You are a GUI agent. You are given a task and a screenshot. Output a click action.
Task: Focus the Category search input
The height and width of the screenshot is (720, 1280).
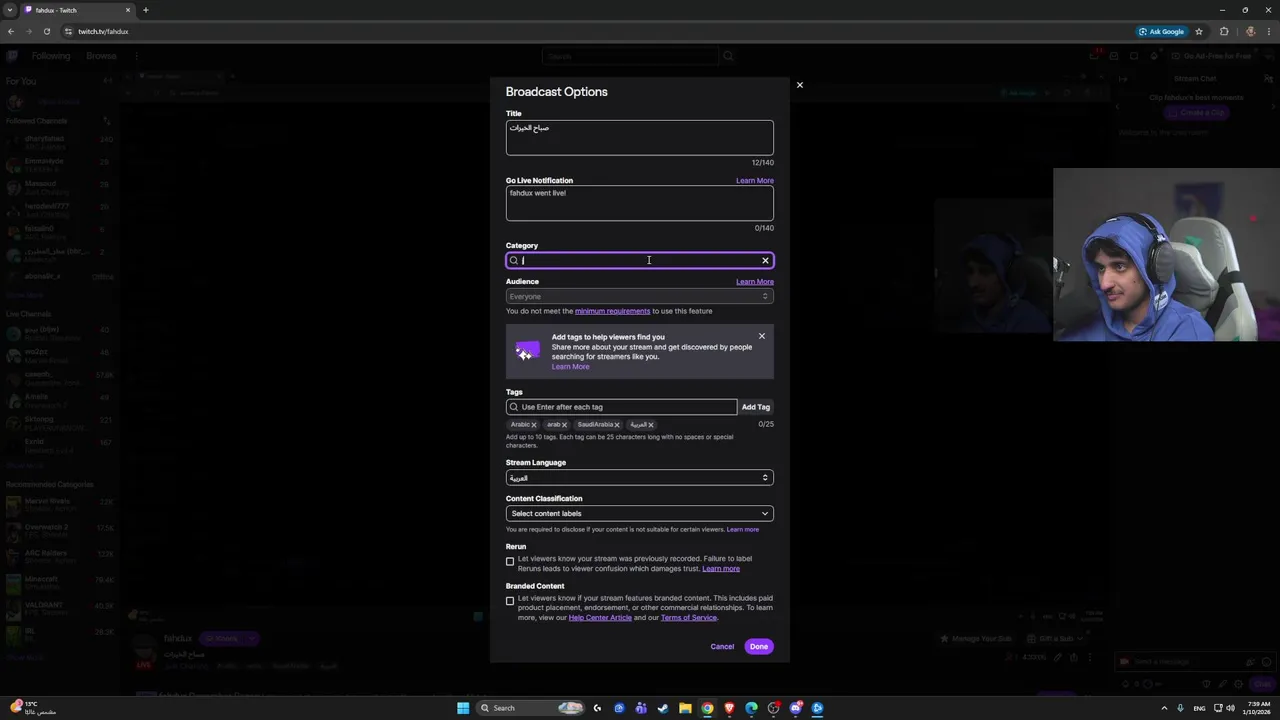coord(640,261)
